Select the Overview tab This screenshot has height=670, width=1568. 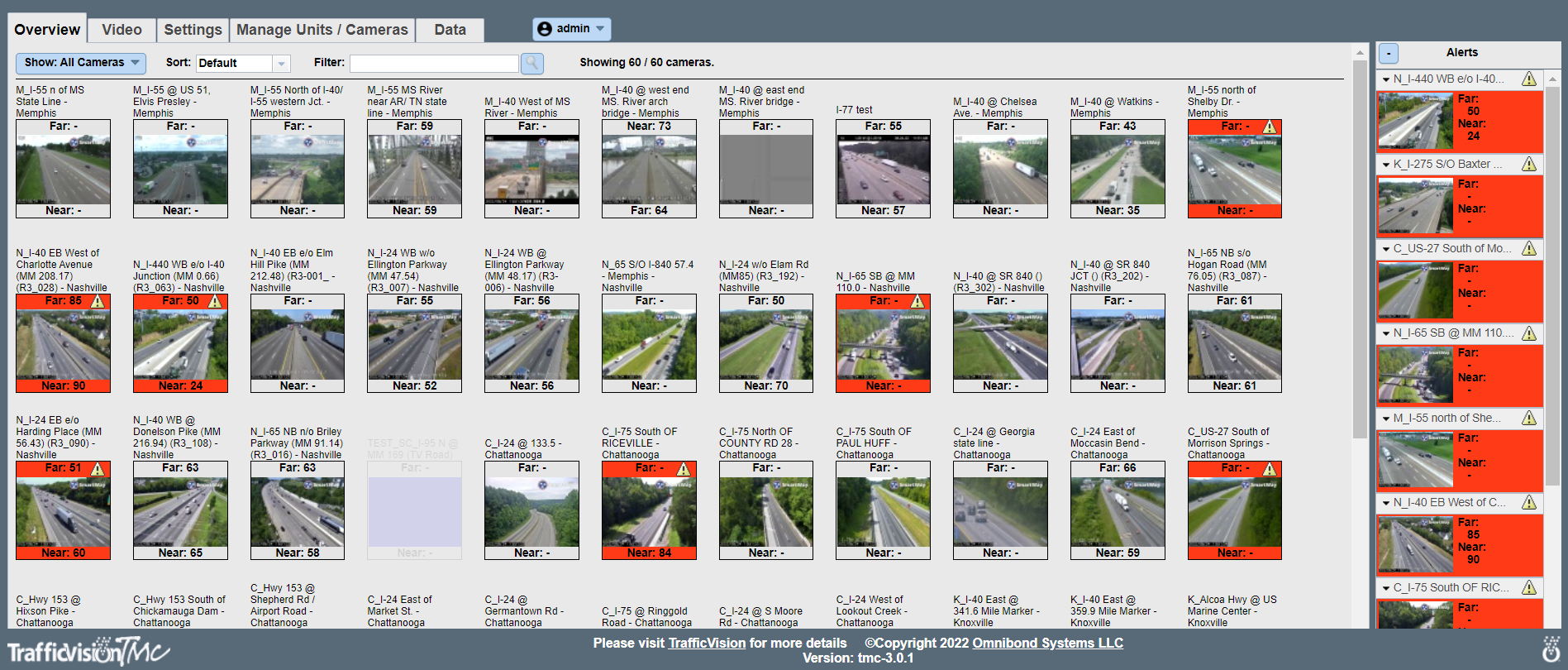pos(47,30)
